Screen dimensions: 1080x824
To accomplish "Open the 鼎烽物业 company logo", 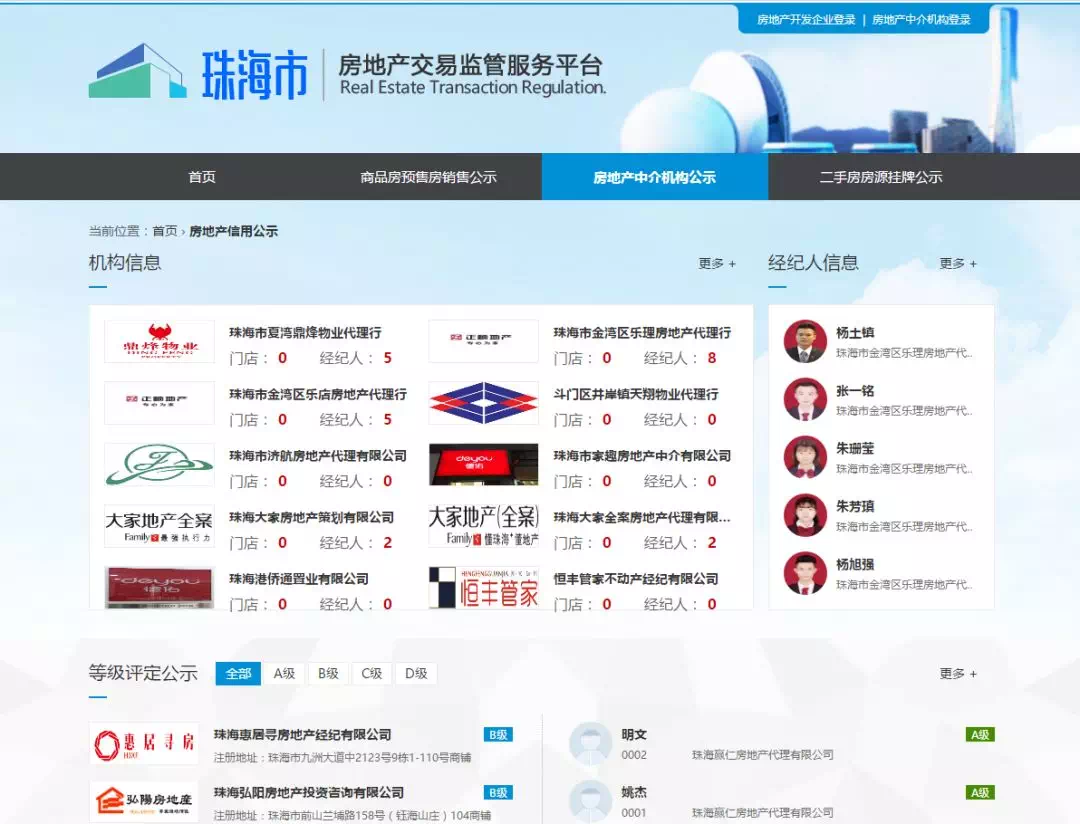I will coord(159,341).
